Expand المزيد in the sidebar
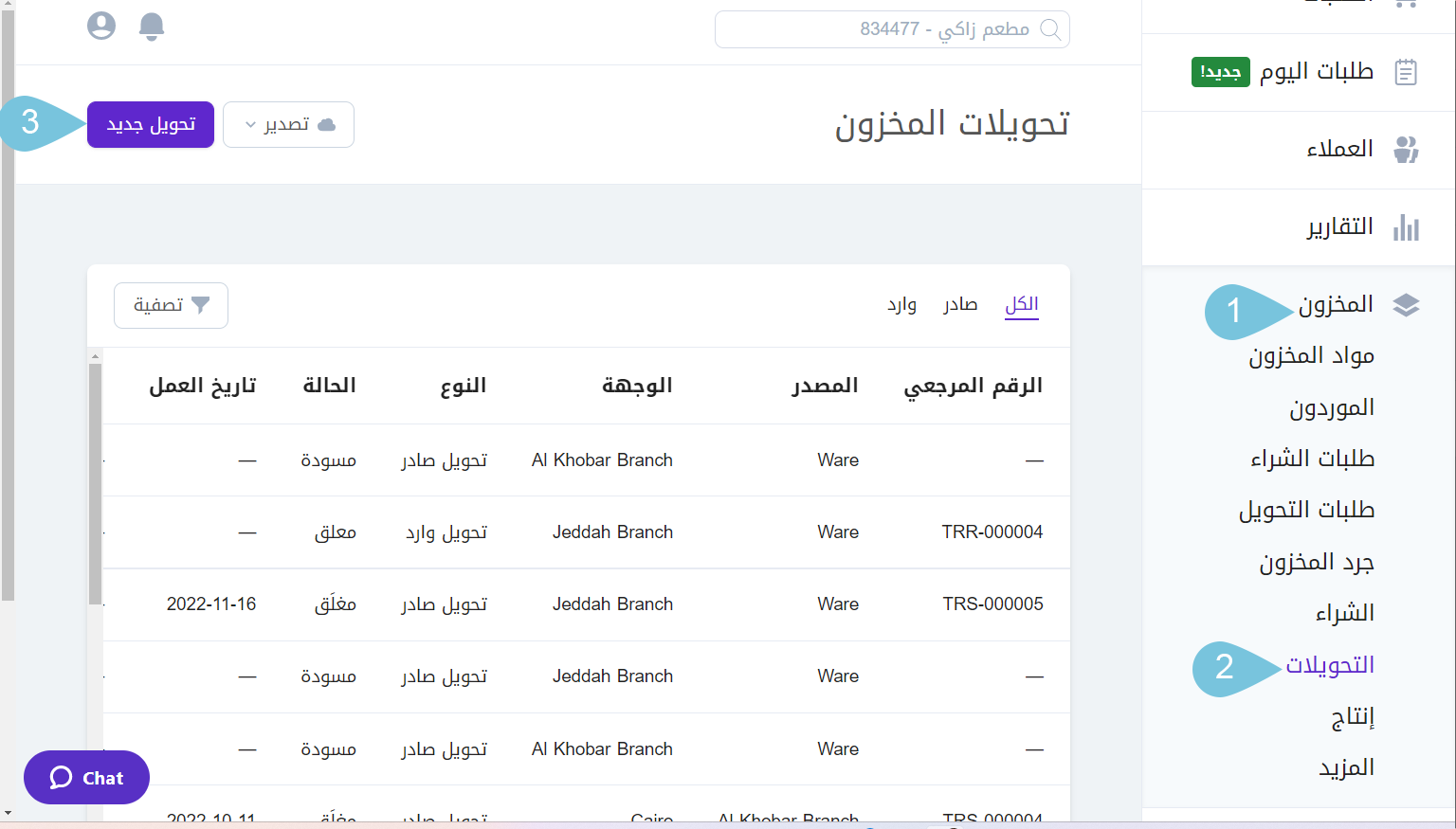The height and width of the screenshot is (829, 1456). tap(1346, 767)
